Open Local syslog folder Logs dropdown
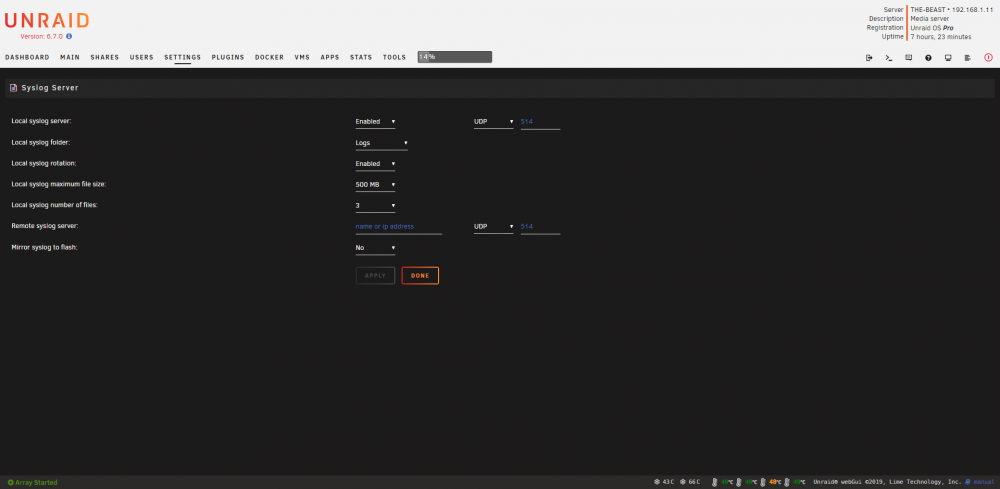 (381, 143)
